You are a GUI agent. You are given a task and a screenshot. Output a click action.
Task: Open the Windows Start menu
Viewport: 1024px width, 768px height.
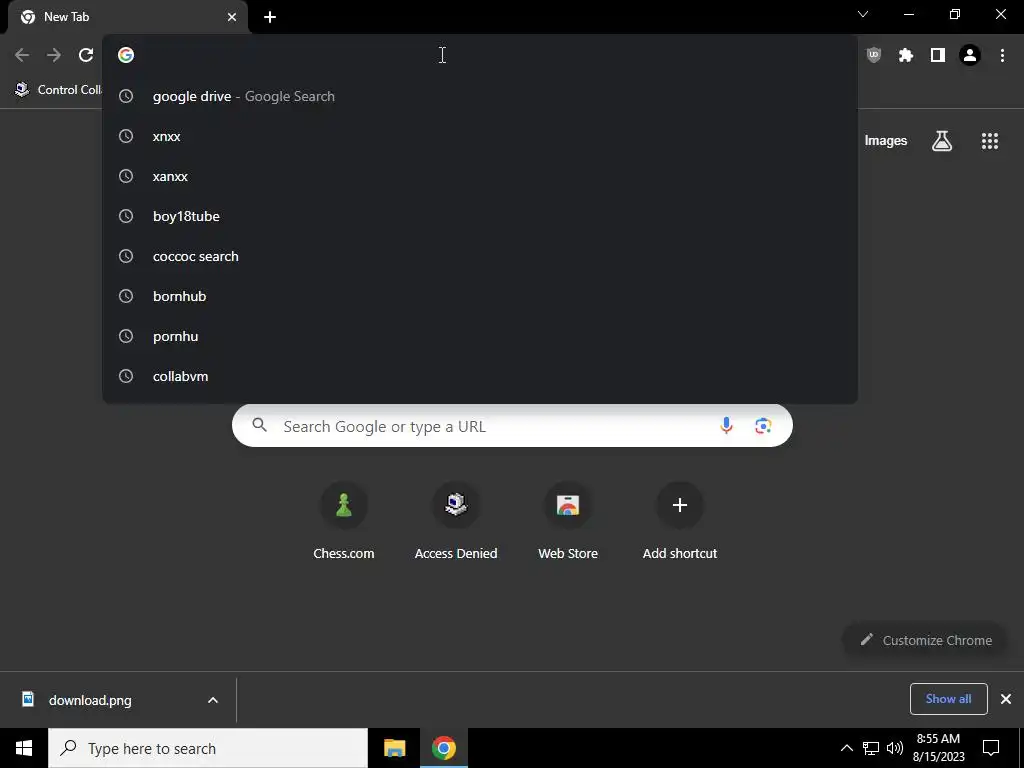point(24,748)
